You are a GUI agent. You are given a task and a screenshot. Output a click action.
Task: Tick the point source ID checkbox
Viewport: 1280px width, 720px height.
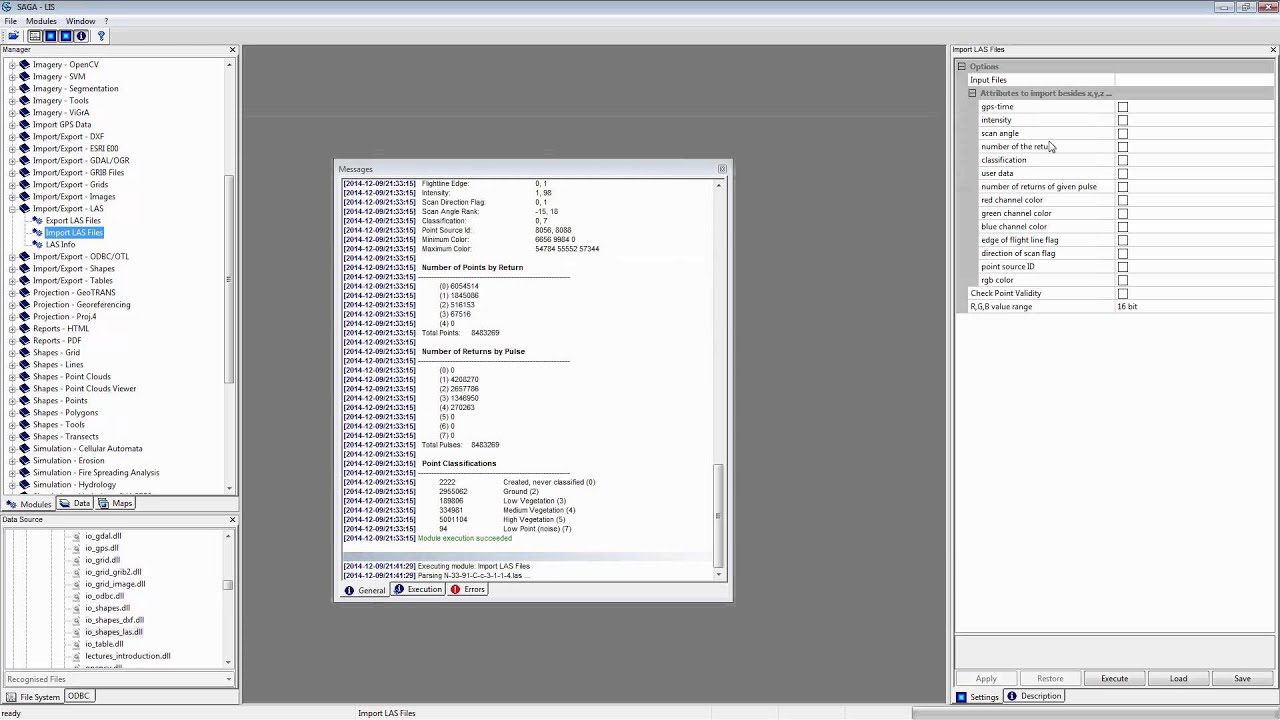pyautogui.click(x=1122, y=267)
